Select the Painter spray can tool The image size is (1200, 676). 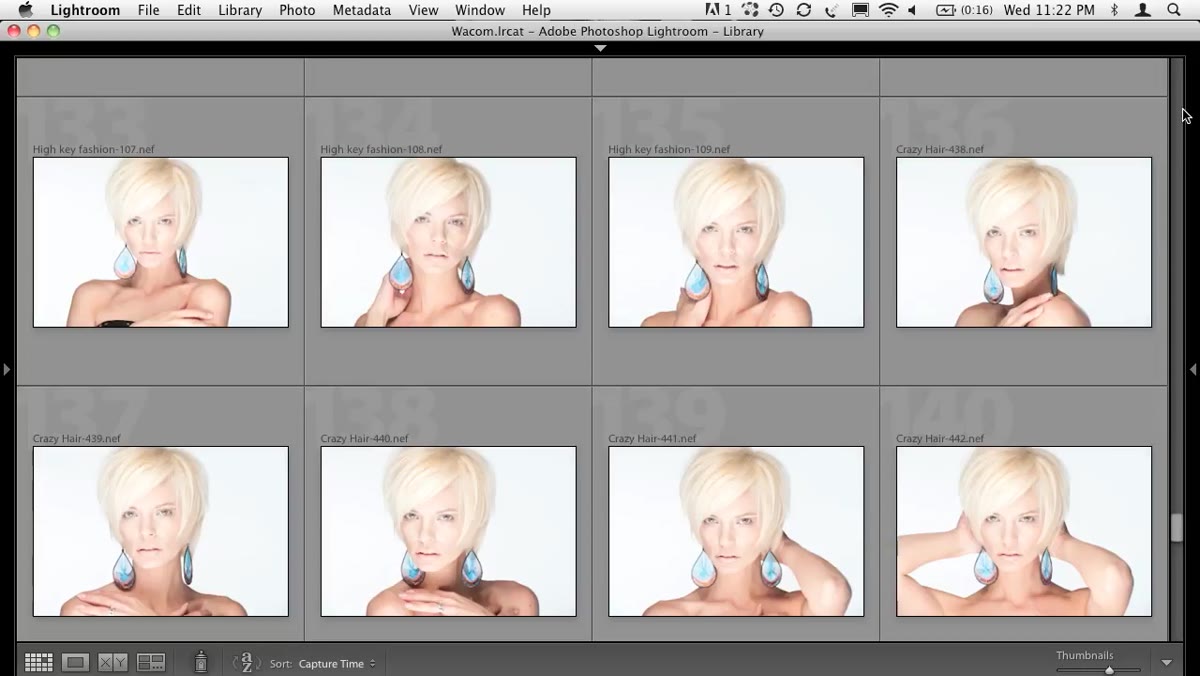(200, 661)
